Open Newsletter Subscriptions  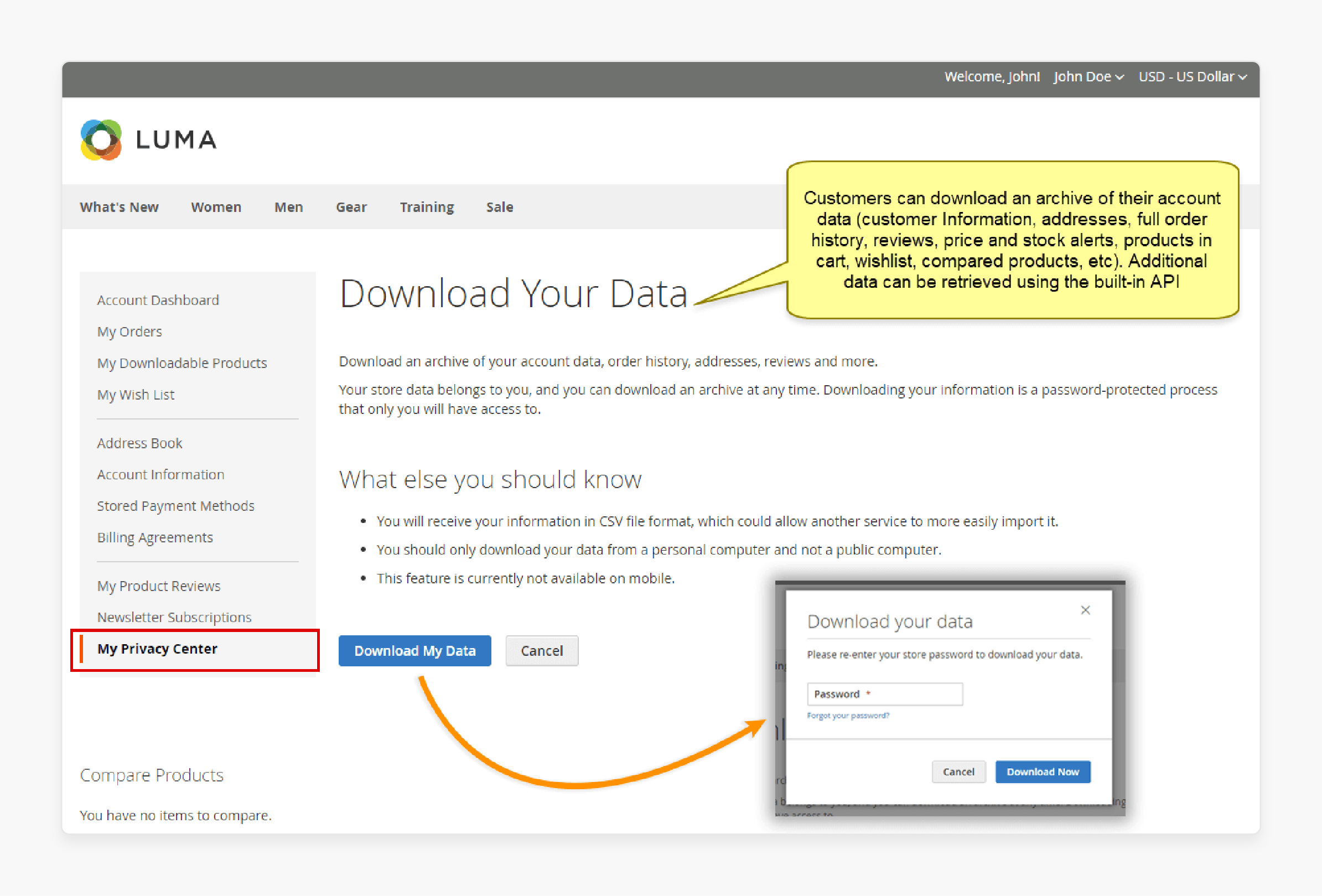(174, 617)
